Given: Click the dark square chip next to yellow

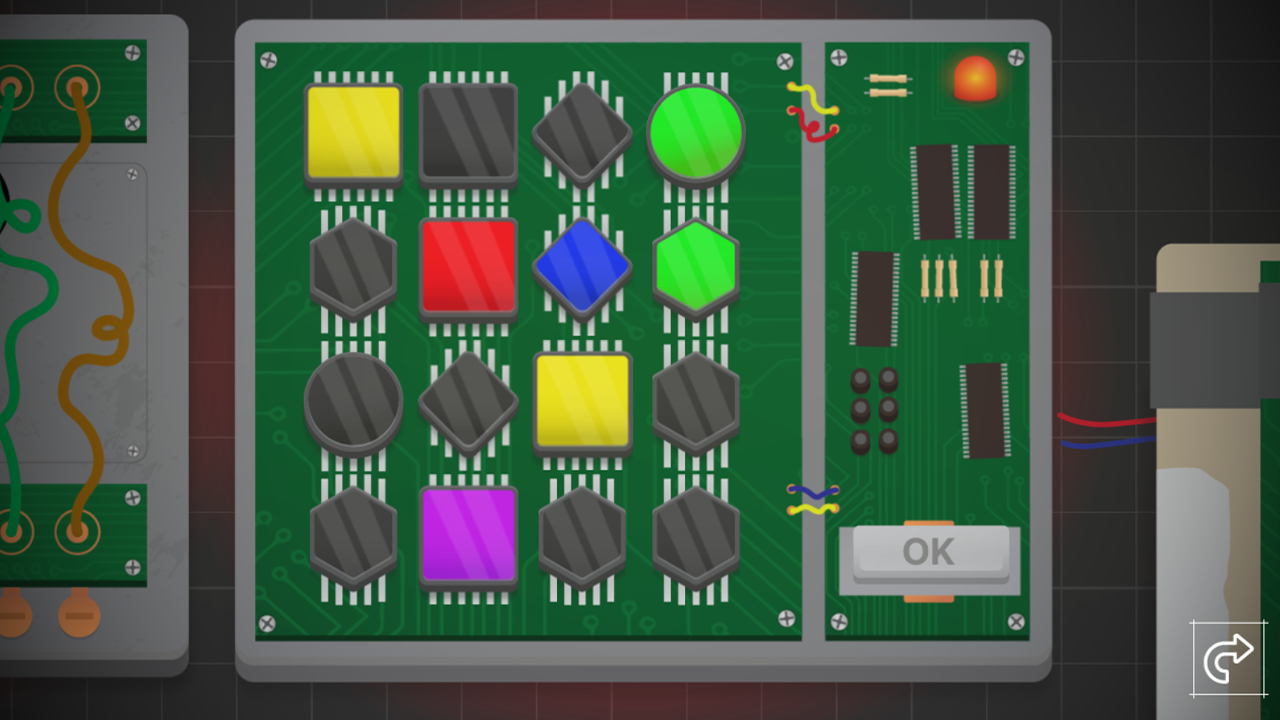Looking at the screenshot, I should click(x=468, y=135).
